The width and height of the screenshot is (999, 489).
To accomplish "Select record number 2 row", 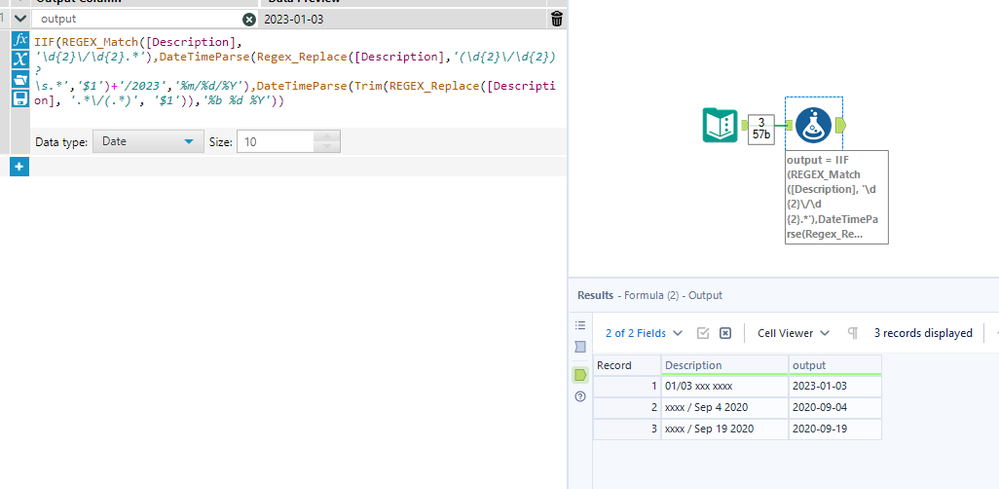I will [x=627, y=407].
